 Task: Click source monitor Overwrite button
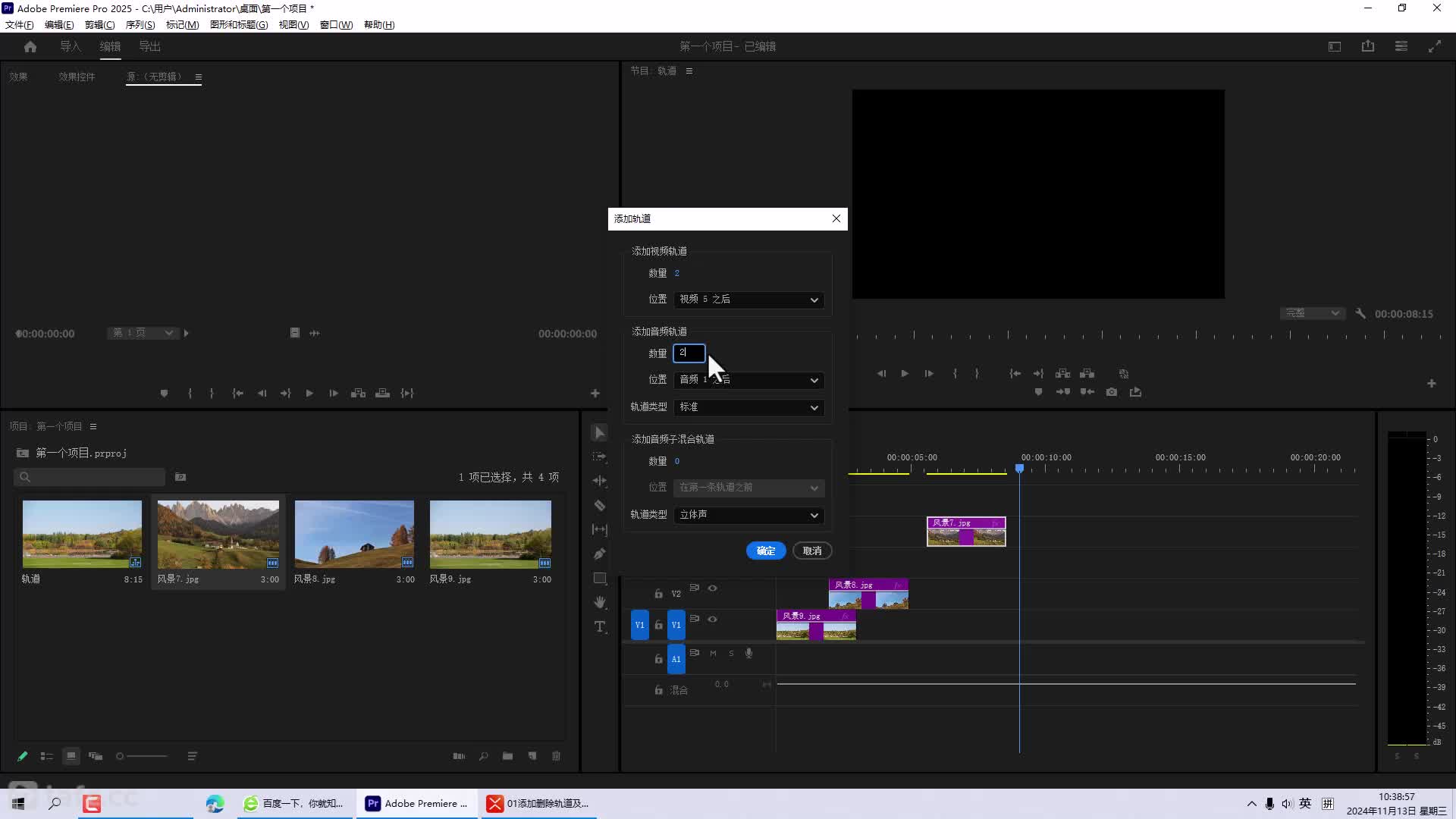(383, 394)
